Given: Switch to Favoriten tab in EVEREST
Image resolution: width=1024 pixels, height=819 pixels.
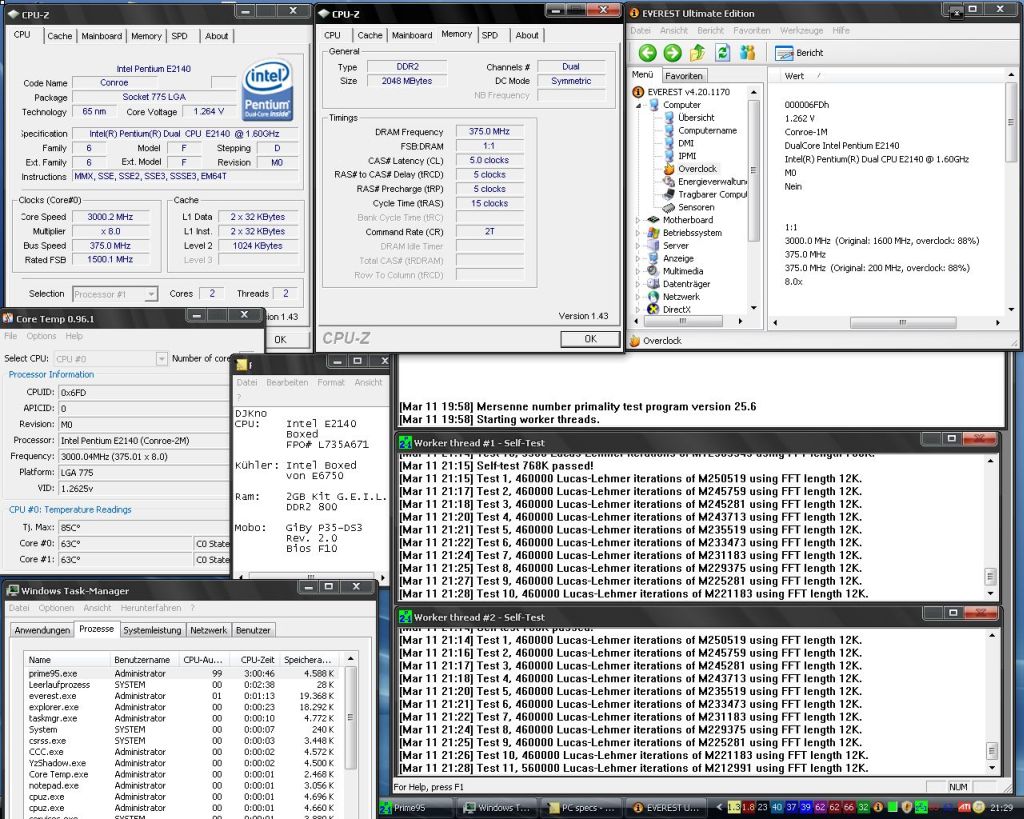Looking at the screenshot, I should point(684,76).
